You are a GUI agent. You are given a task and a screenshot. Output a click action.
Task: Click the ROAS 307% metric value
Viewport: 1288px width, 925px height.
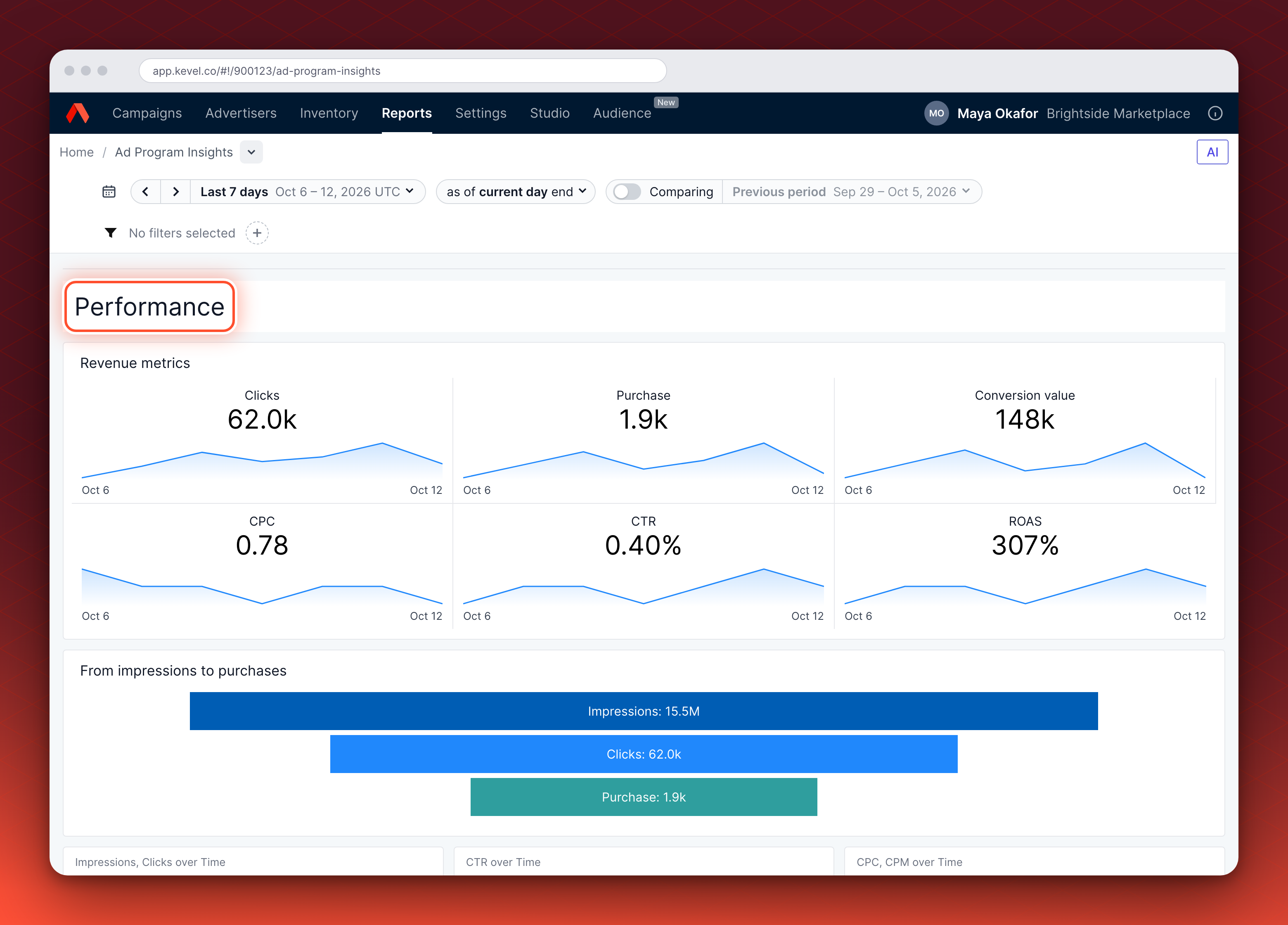point(1025,545)
